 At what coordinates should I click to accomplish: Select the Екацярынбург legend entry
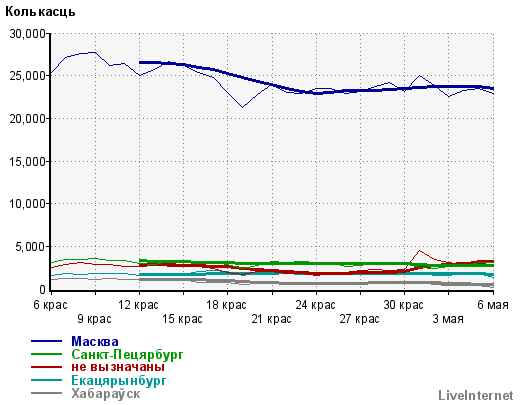pos(118,380)
